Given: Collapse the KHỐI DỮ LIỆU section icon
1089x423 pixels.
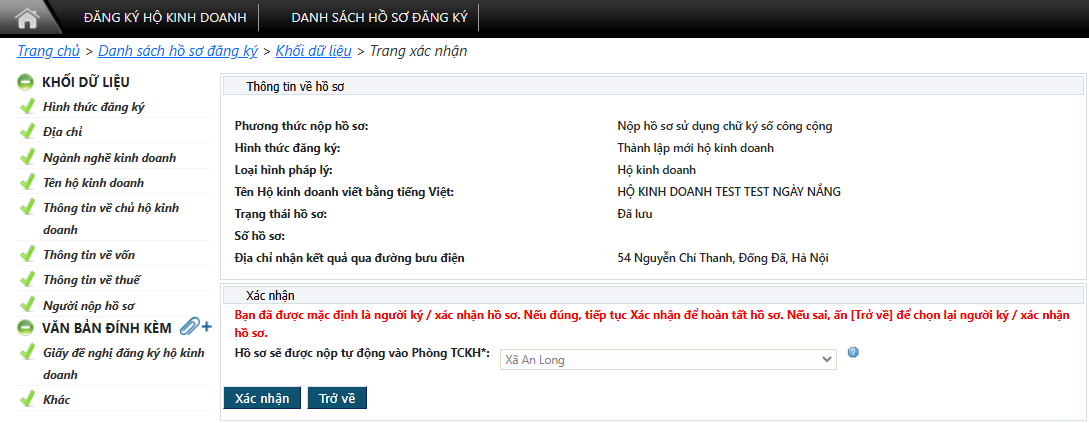Looking at the screenshot, I should 26,82.
